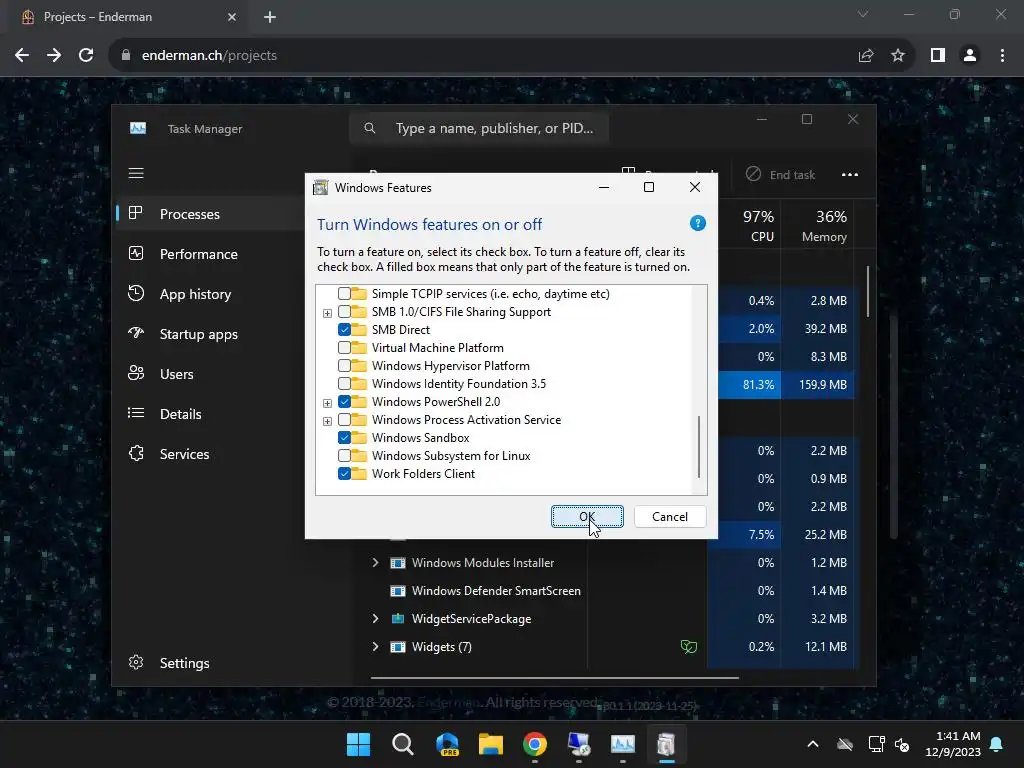Click the share page icon in address bar
The height and width of the screenshot is (768, 1024).
[866, 56]
